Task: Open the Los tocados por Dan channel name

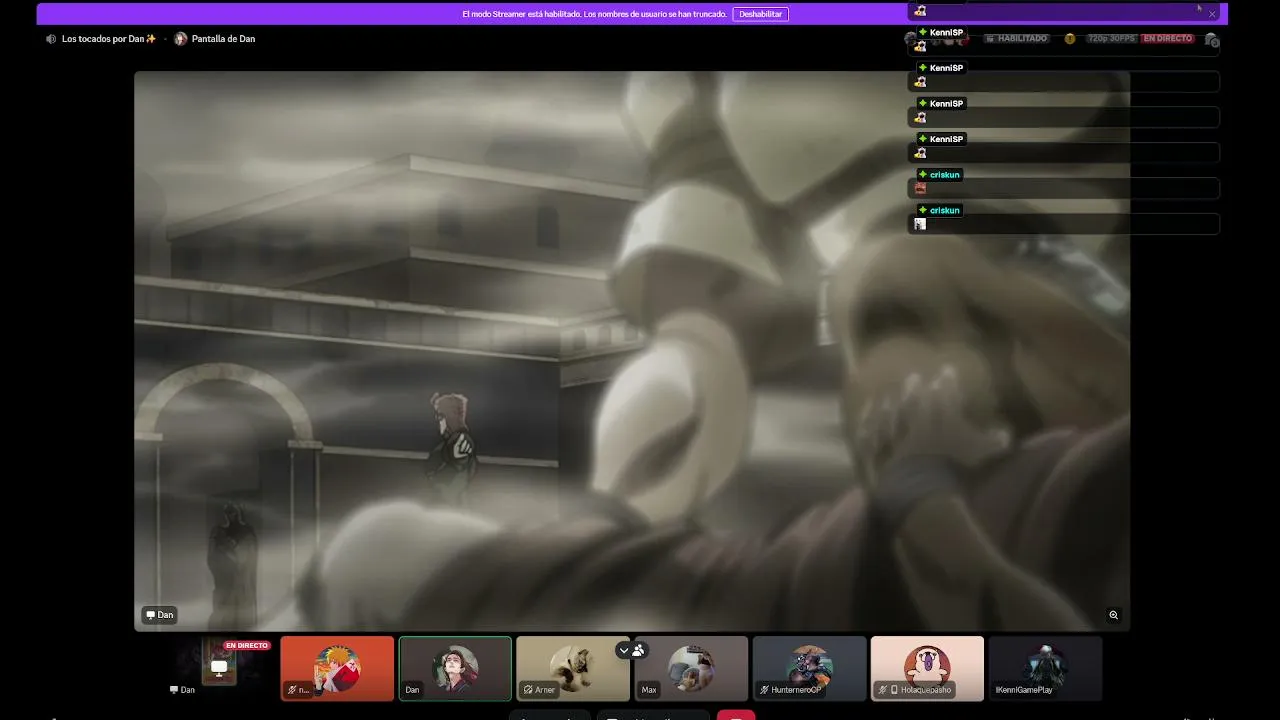Action: (x=109, y=39)
